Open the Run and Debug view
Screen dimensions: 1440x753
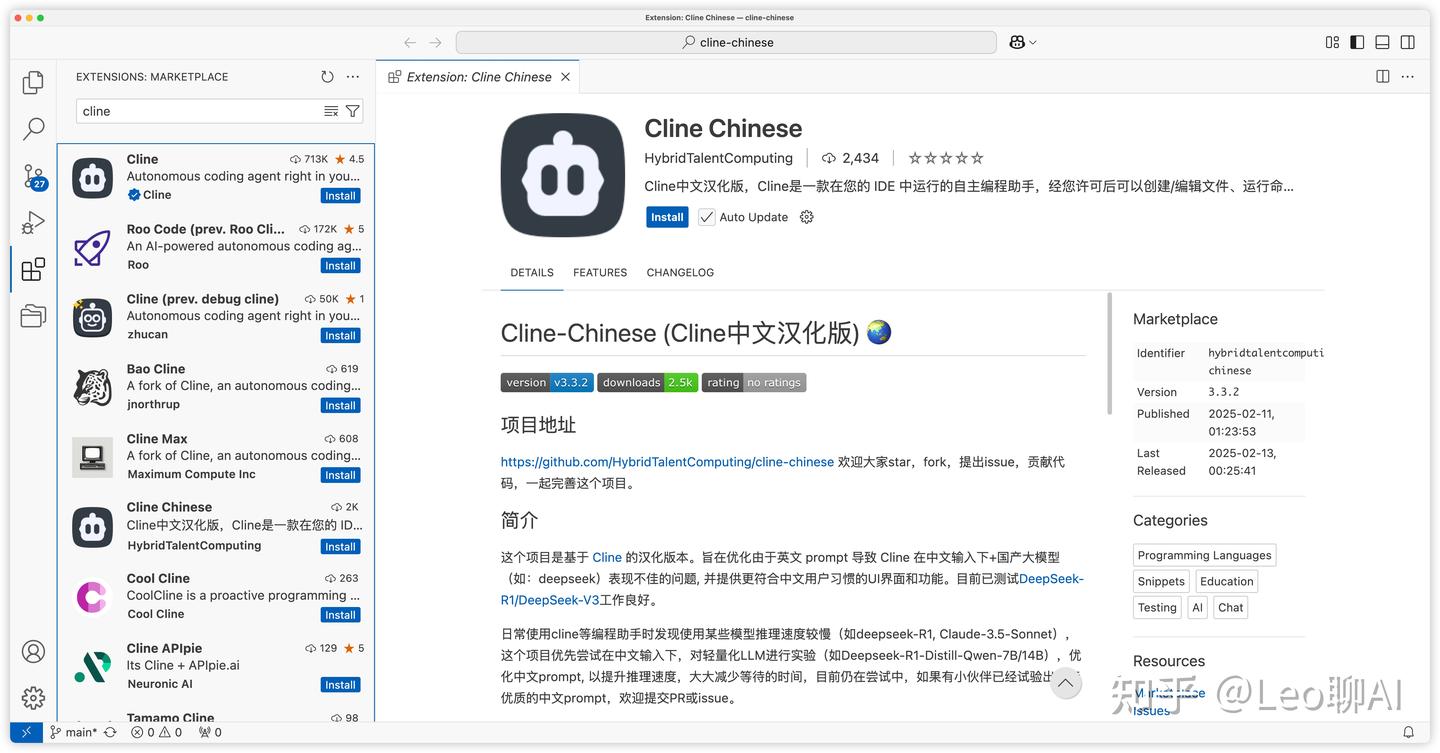pyautogui.click(x=33, y=222)
